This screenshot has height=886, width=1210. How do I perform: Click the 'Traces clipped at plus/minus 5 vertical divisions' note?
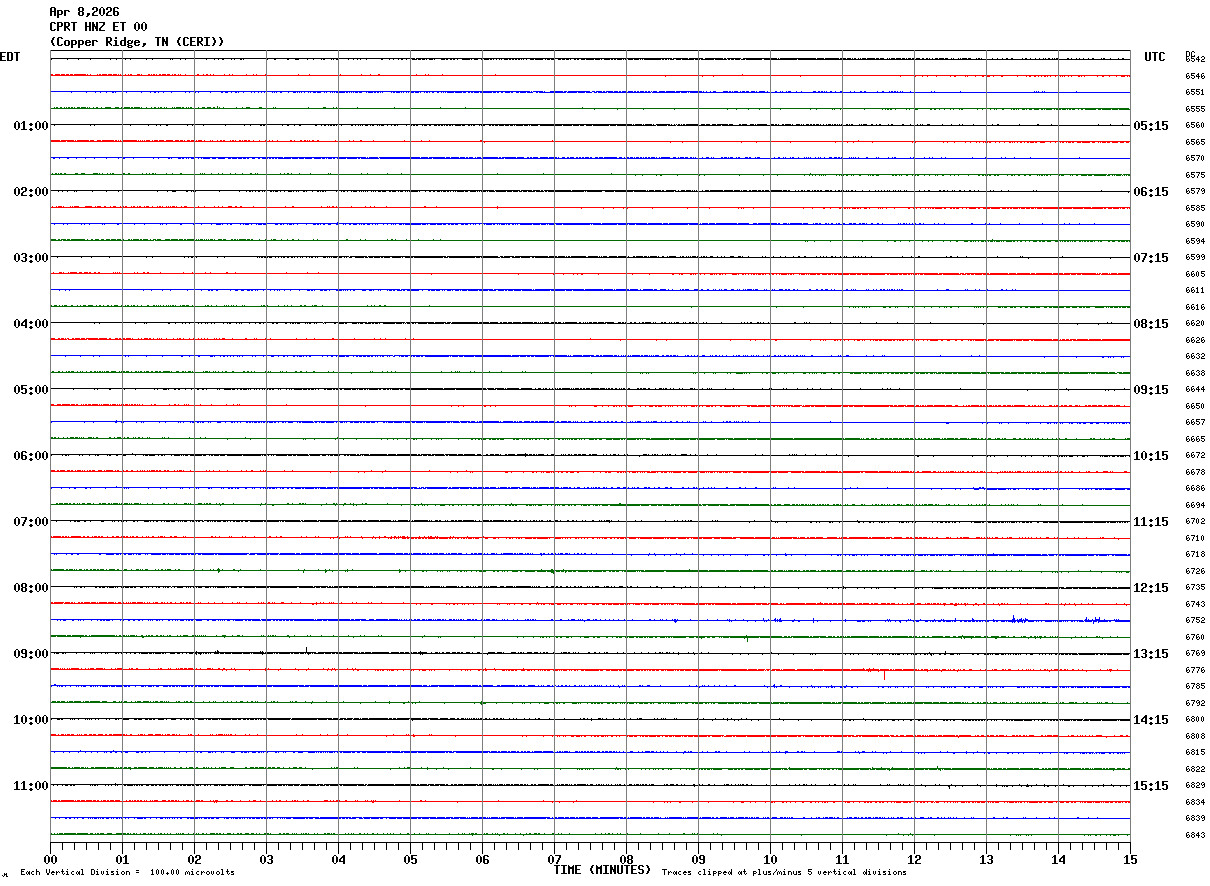click(784, 873)
